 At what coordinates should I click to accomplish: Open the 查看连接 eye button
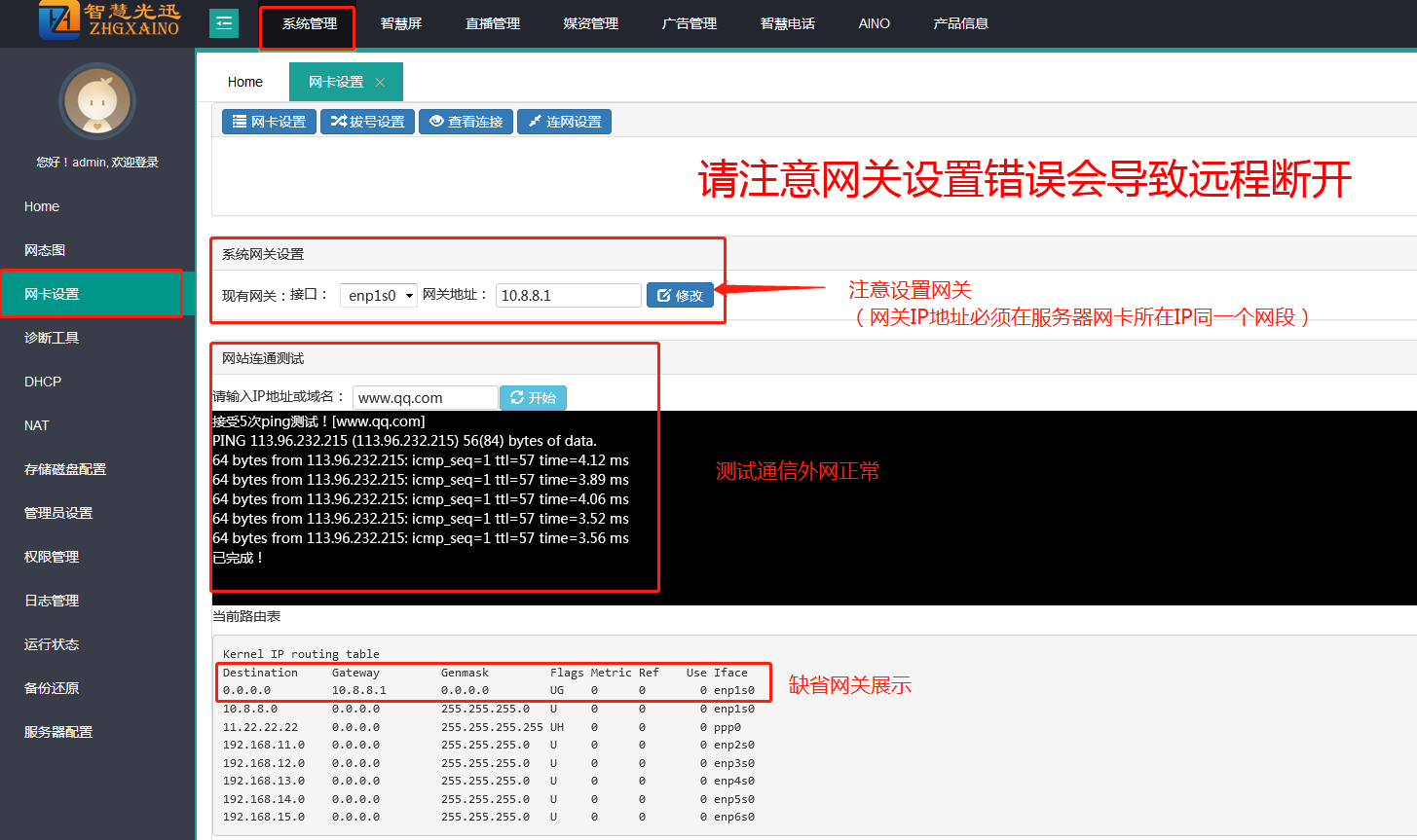click(x=466, y=122)
